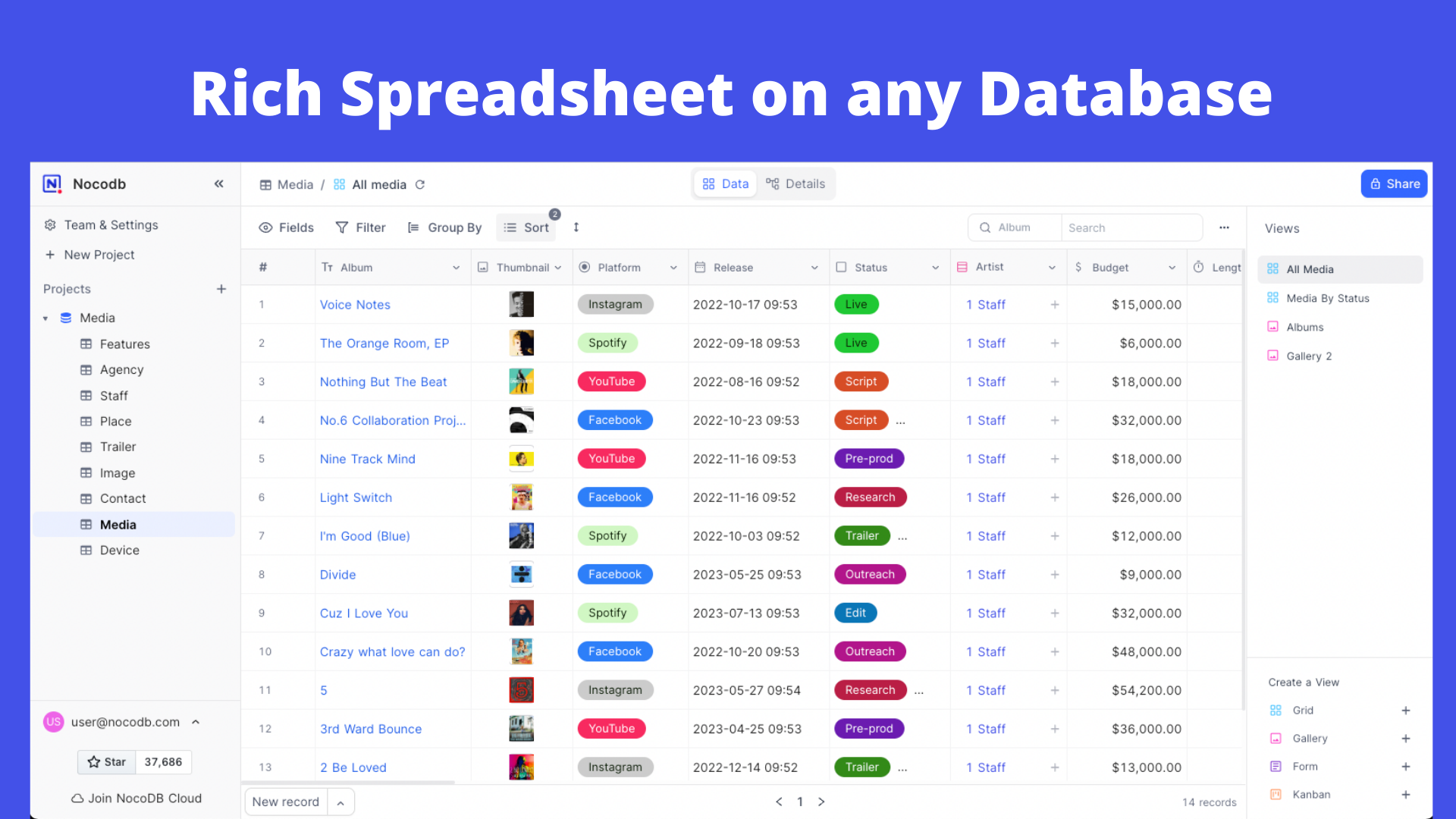1456x819 pixels.
Task: Click the NocoDB logo icon
Action: pos(52,184)
